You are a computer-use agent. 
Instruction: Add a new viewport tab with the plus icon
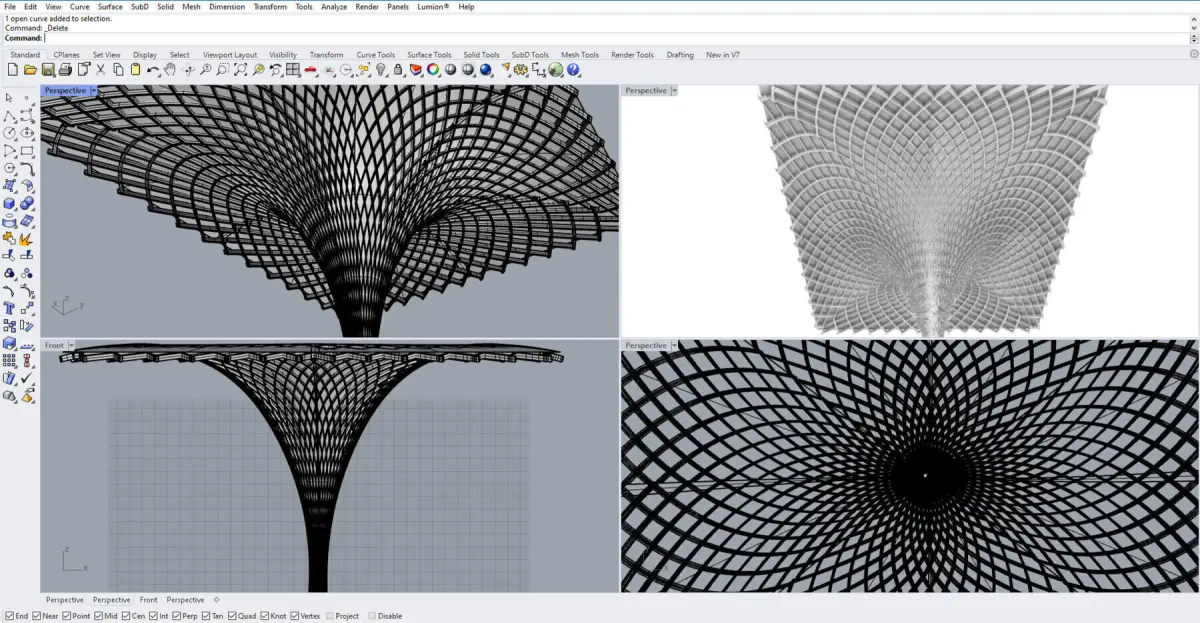216,600
